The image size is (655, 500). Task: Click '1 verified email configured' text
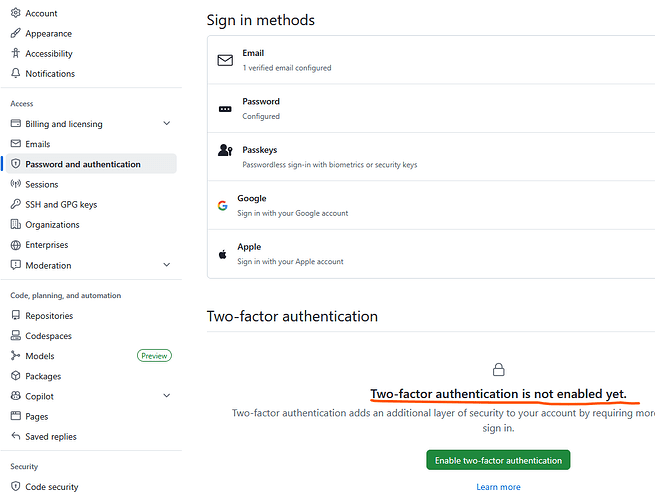[287, 68]
